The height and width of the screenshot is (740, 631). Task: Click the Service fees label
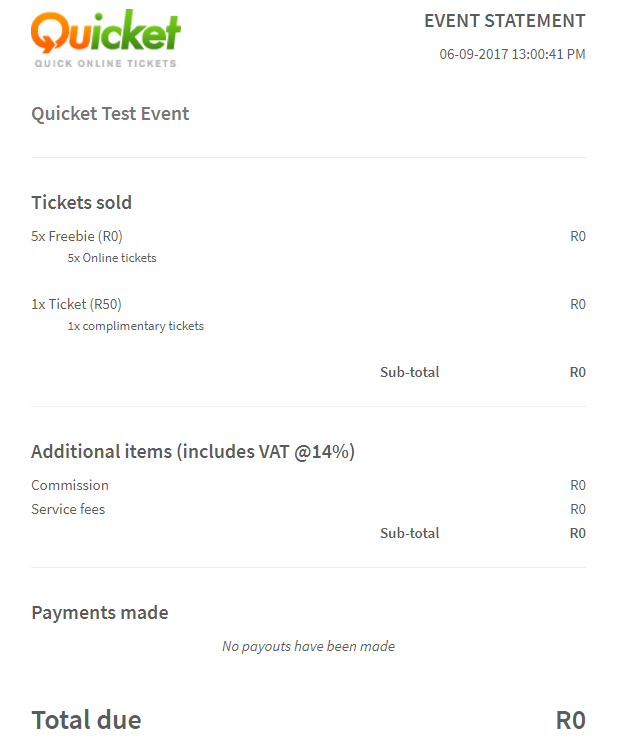point(68,509)
